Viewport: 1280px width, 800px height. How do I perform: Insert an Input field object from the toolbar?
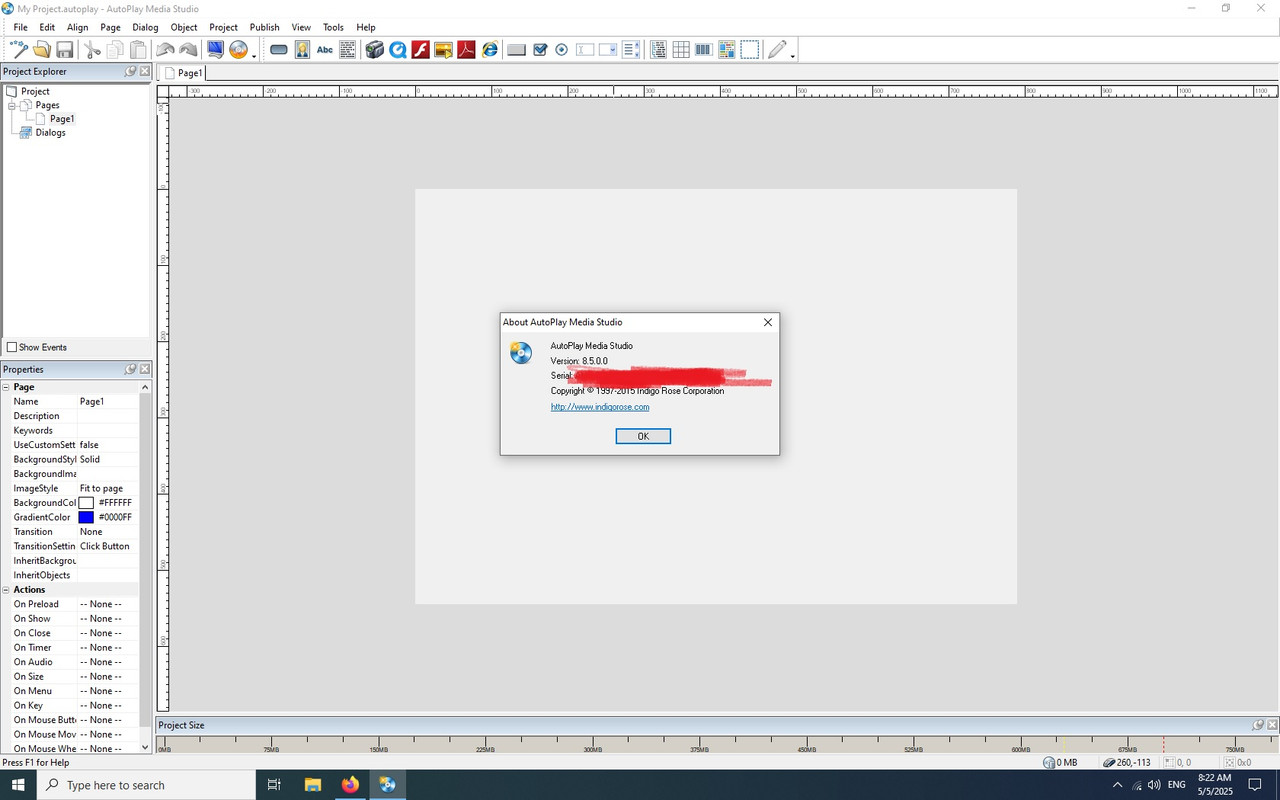[585, 50]
